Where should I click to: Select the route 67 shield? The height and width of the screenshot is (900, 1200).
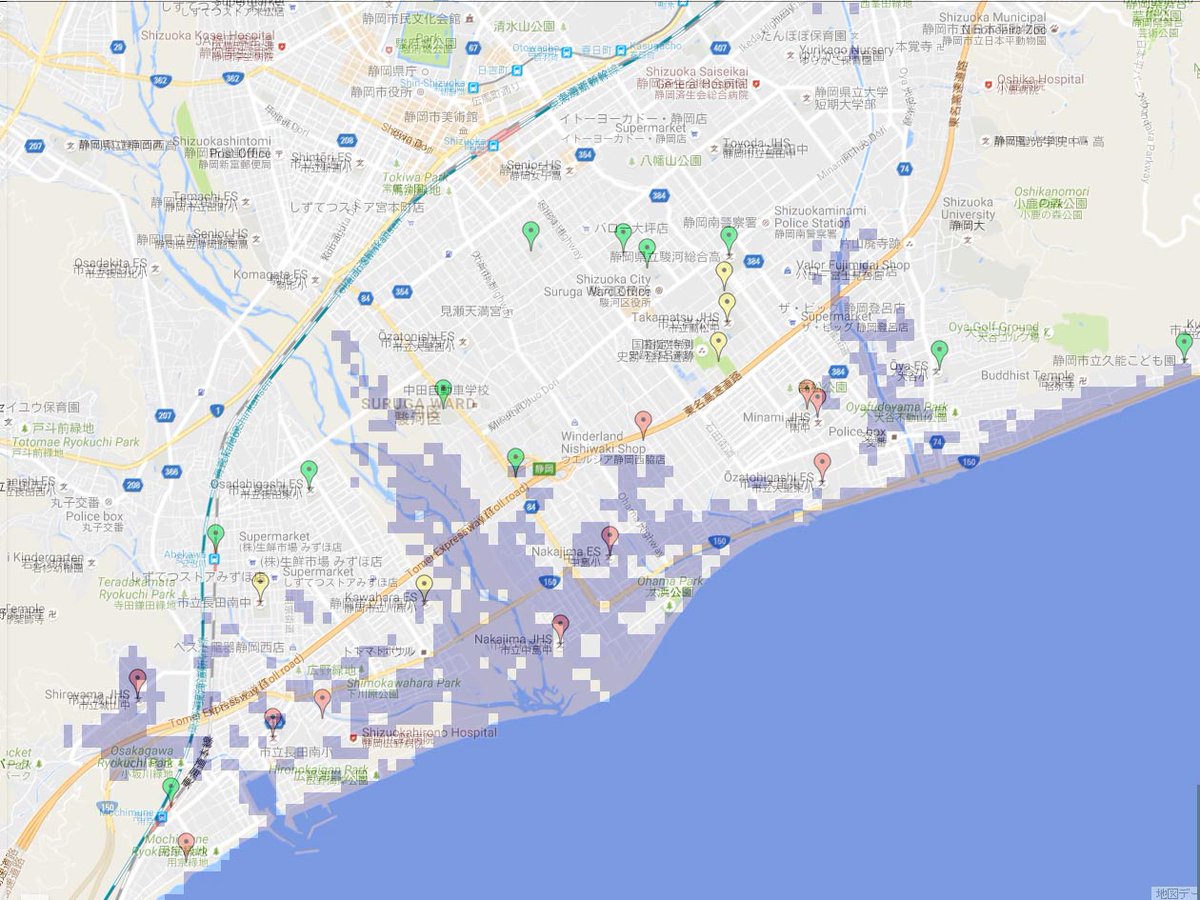[473, 46]
